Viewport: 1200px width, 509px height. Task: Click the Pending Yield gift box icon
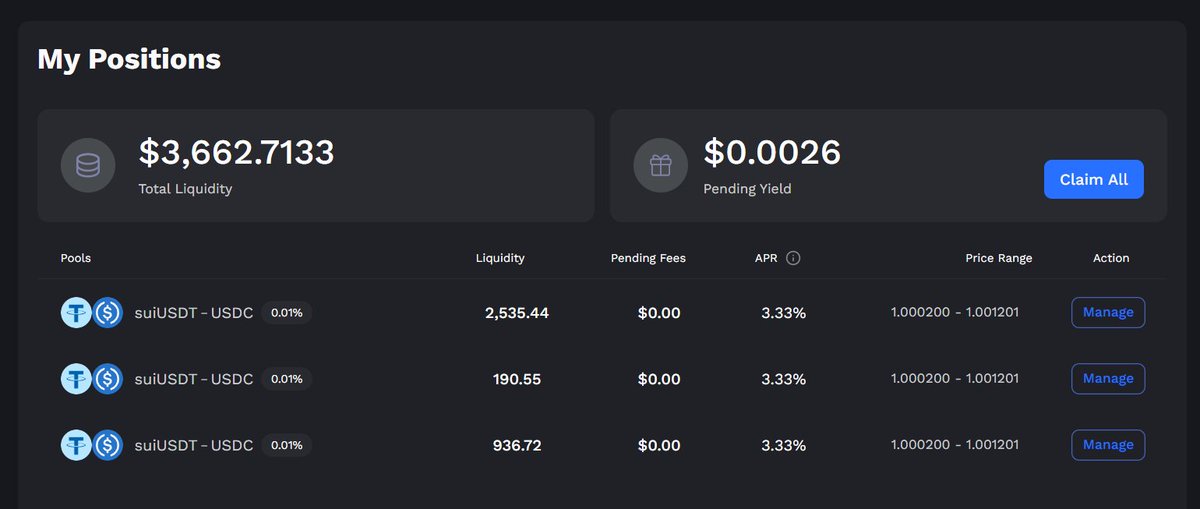(660, 166)
